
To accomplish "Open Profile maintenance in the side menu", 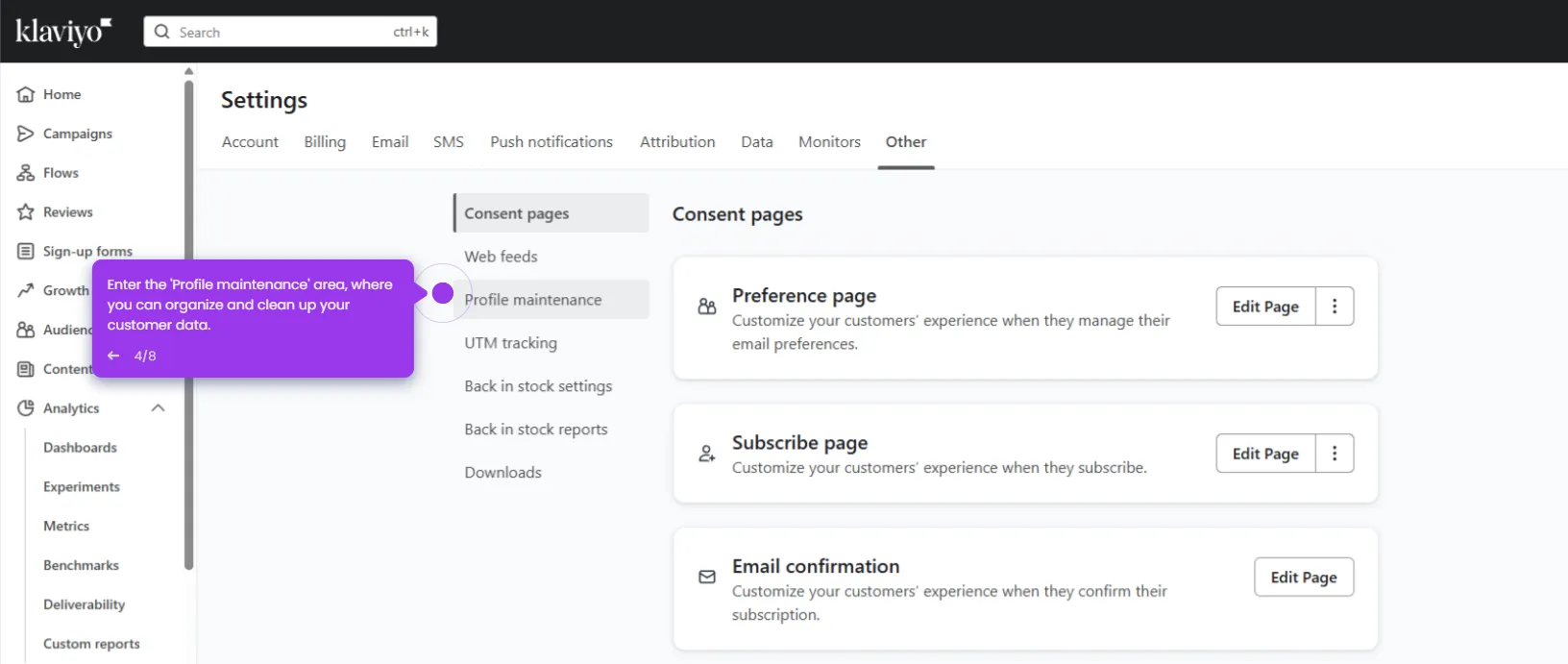I will 551,300.
